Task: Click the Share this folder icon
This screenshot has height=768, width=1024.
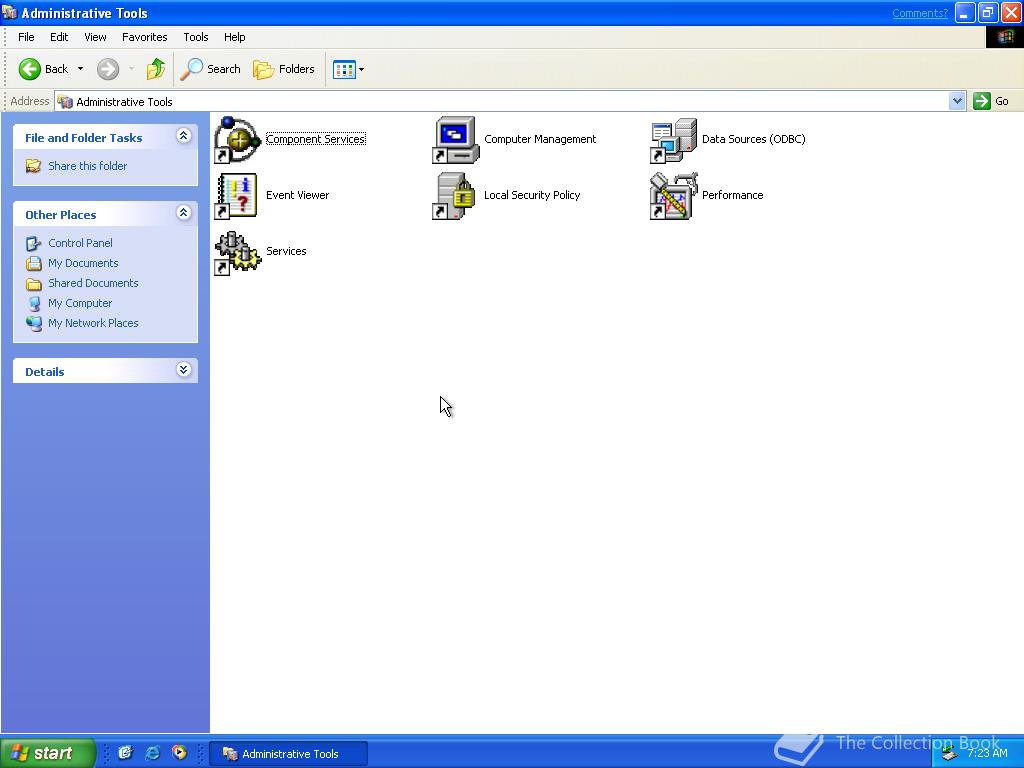Action: tap(33, 166)
